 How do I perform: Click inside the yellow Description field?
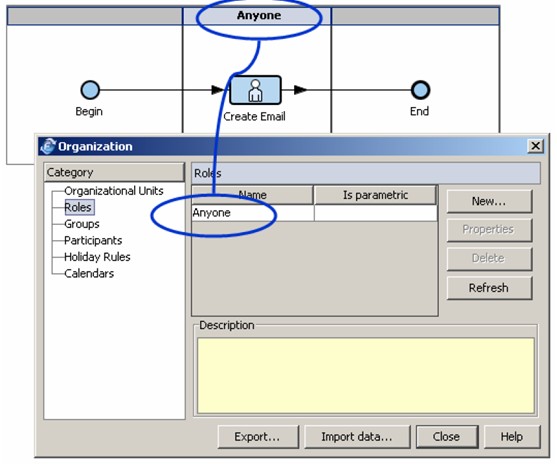tap(366, 376)
